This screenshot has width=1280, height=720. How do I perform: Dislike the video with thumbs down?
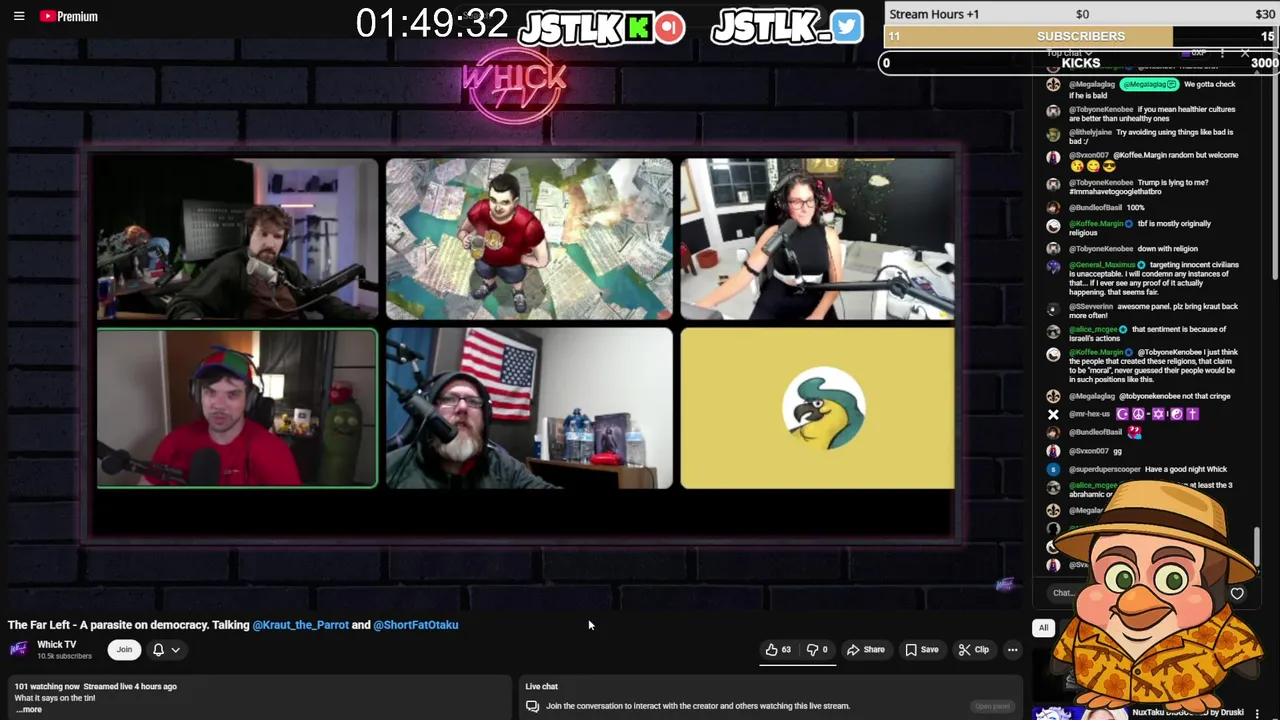[x=818, y=650]
